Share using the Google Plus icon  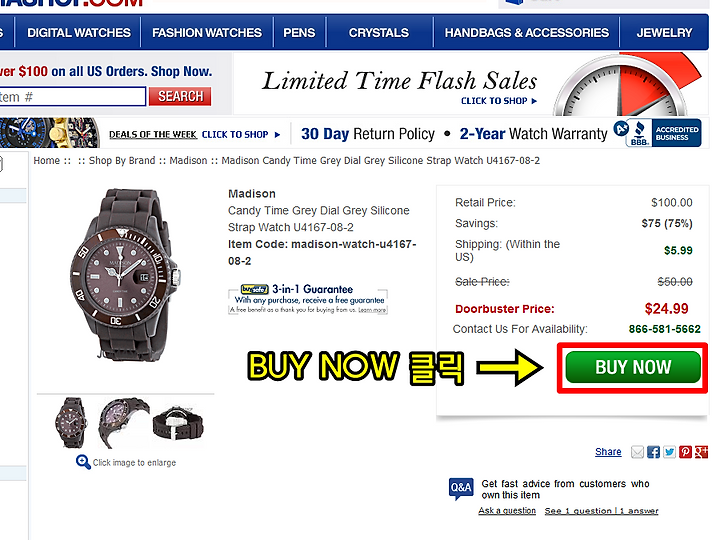pos(701,452)
